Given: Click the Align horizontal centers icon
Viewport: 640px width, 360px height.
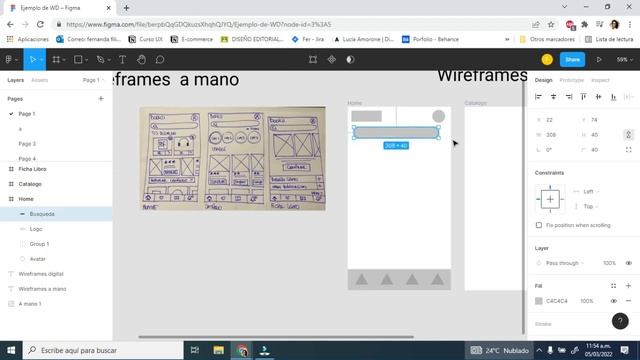Looking at the screenshot, I should pyautogui.click(x=553, y=97).
